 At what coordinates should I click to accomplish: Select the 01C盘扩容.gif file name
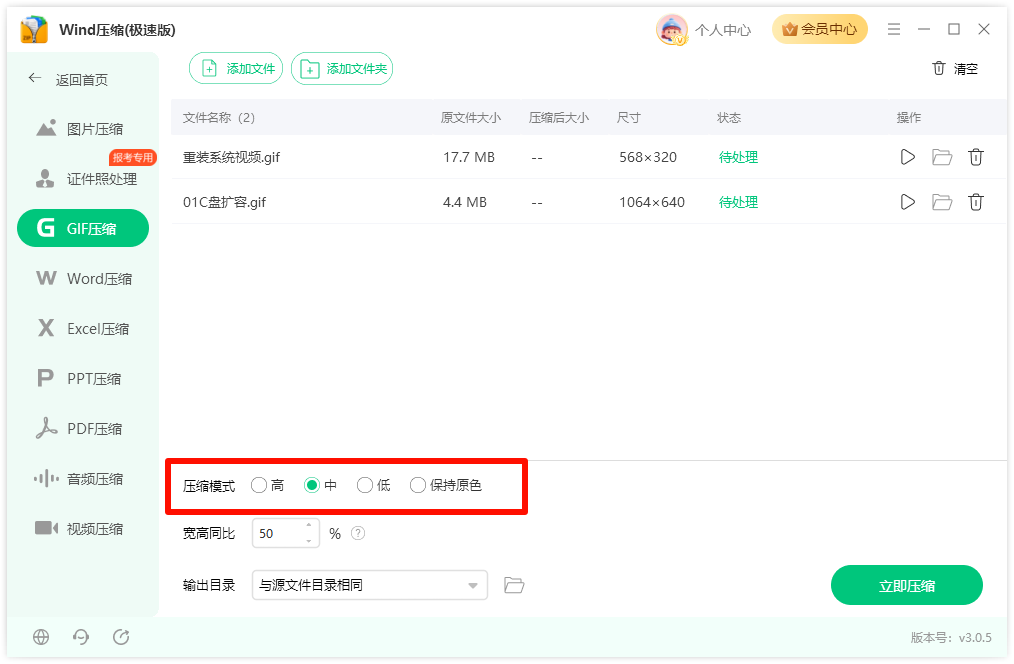click(224, 202)
